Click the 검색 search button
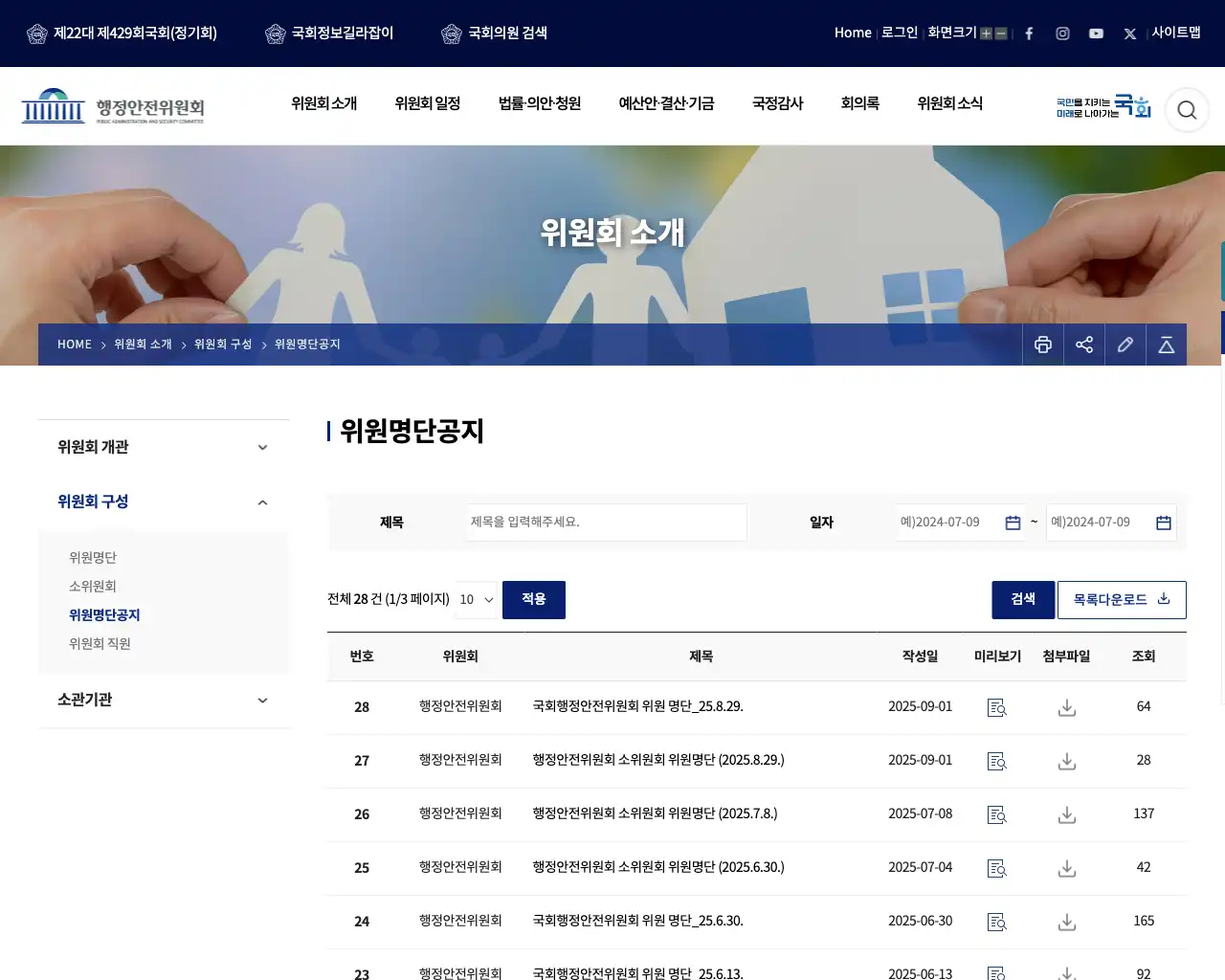This screenshot has height=980, width=1225. click(x=1023, y=599)
